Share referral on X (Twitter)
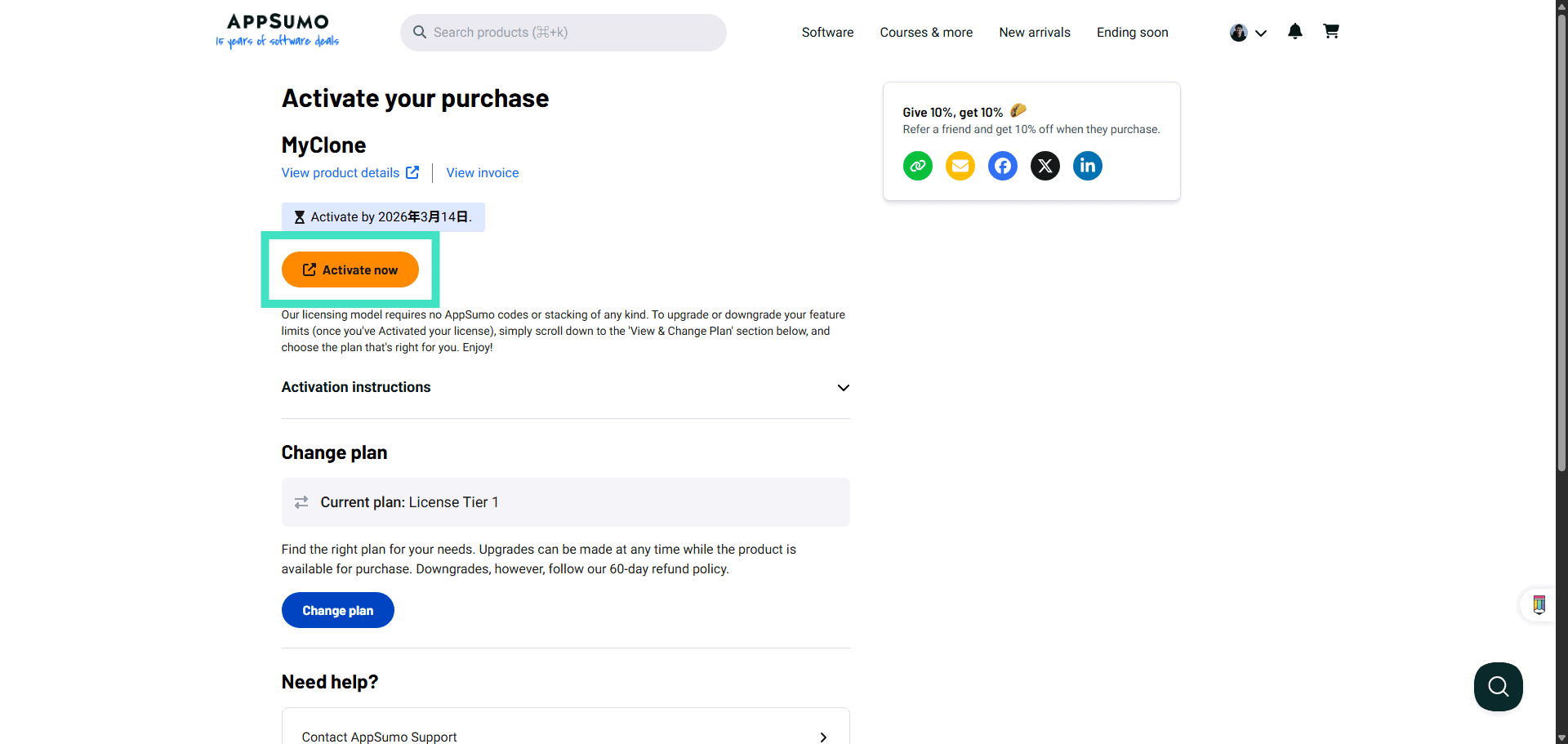1568x744 pixels. 1045,166
